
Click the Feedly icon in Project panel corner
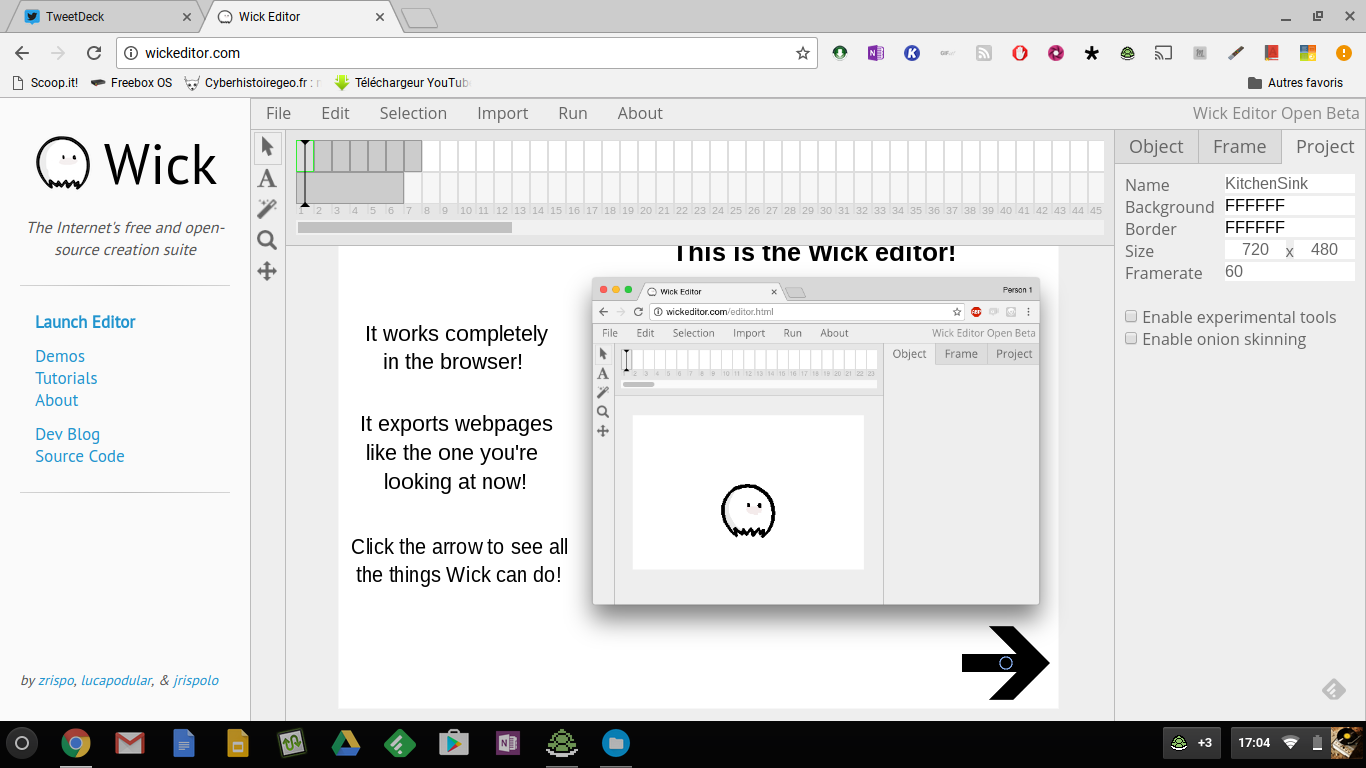[x=1333, y=689]
